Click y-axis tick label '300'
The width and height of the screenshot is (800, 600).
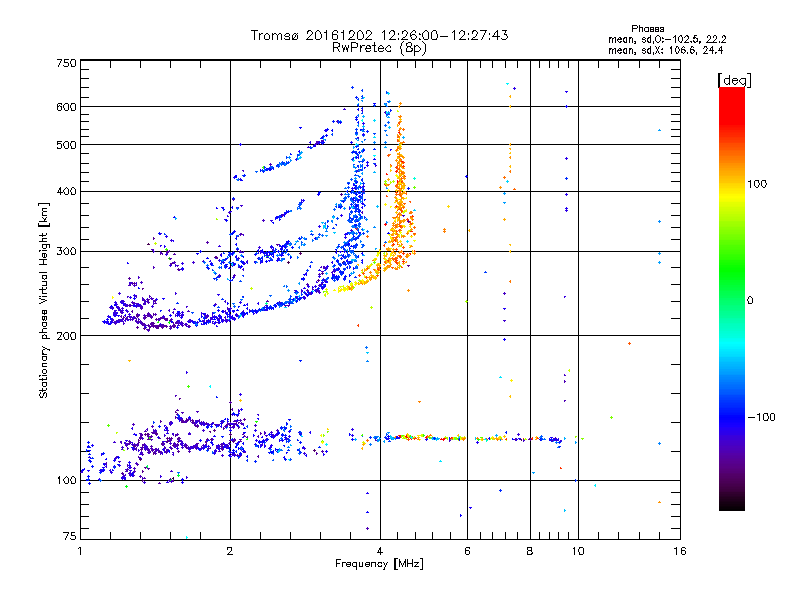coord(66,252)
